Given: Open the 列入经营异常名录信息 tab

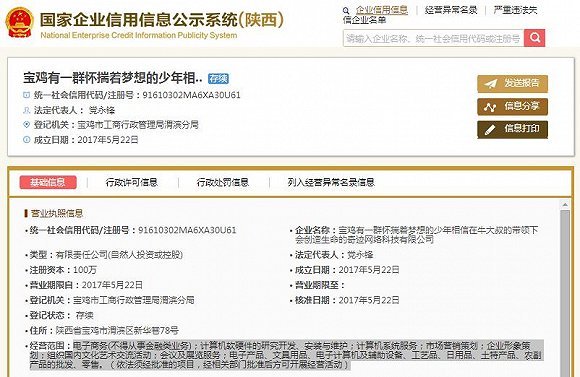Looking at the screenshot, I should click(x=331, y=182).
